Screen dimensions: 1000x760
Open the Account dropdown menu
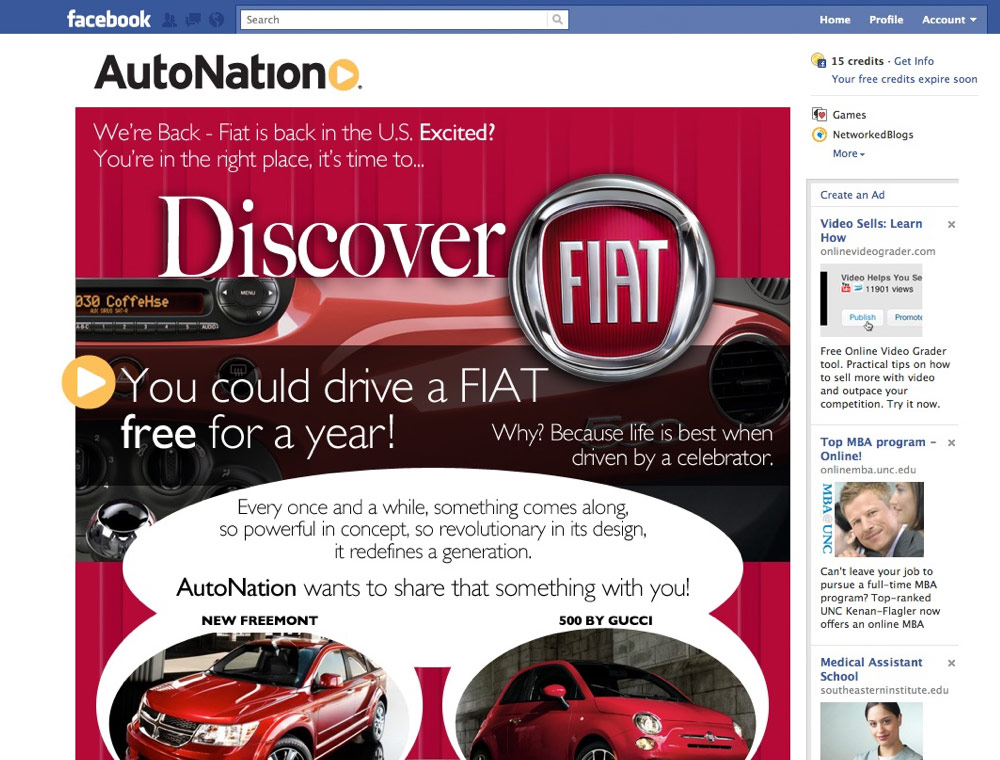click(x=946, y=19)
